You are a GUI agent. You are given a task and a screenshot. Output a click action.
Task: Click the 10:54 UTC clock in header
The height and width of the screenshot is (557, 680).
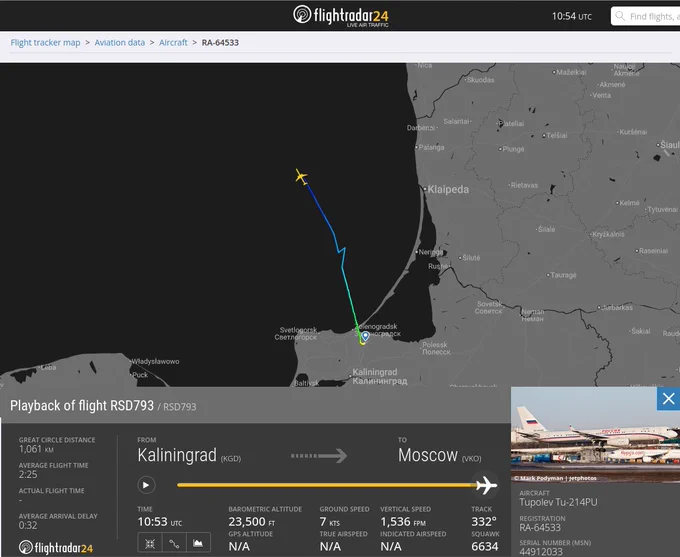(x=572, y=16)
